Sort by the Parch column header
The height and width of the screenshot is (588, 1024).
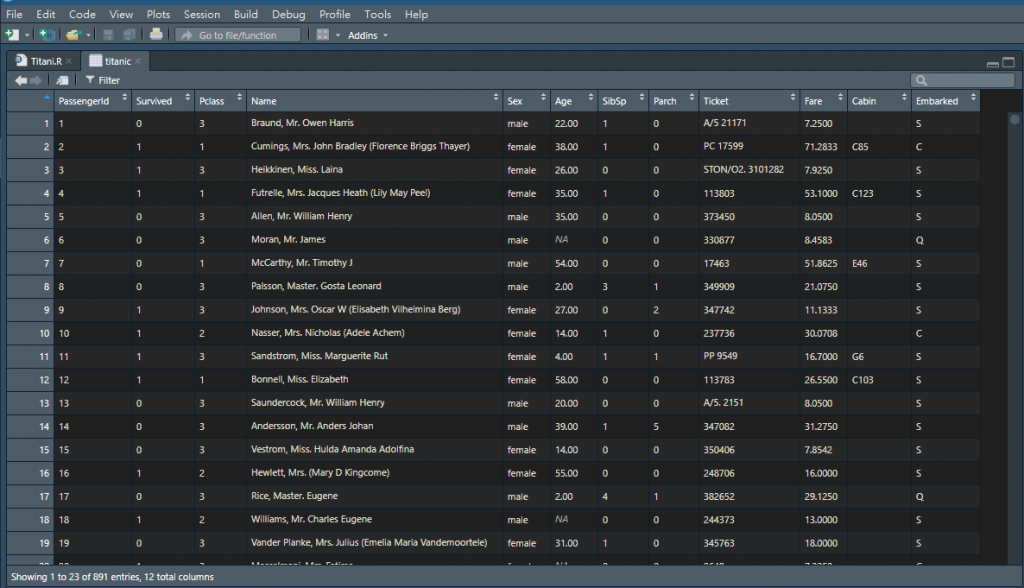click(x=673, y=101)
